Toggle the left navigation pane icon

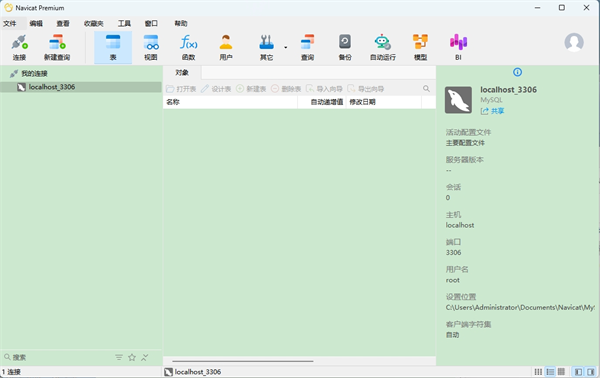[579, 372]
